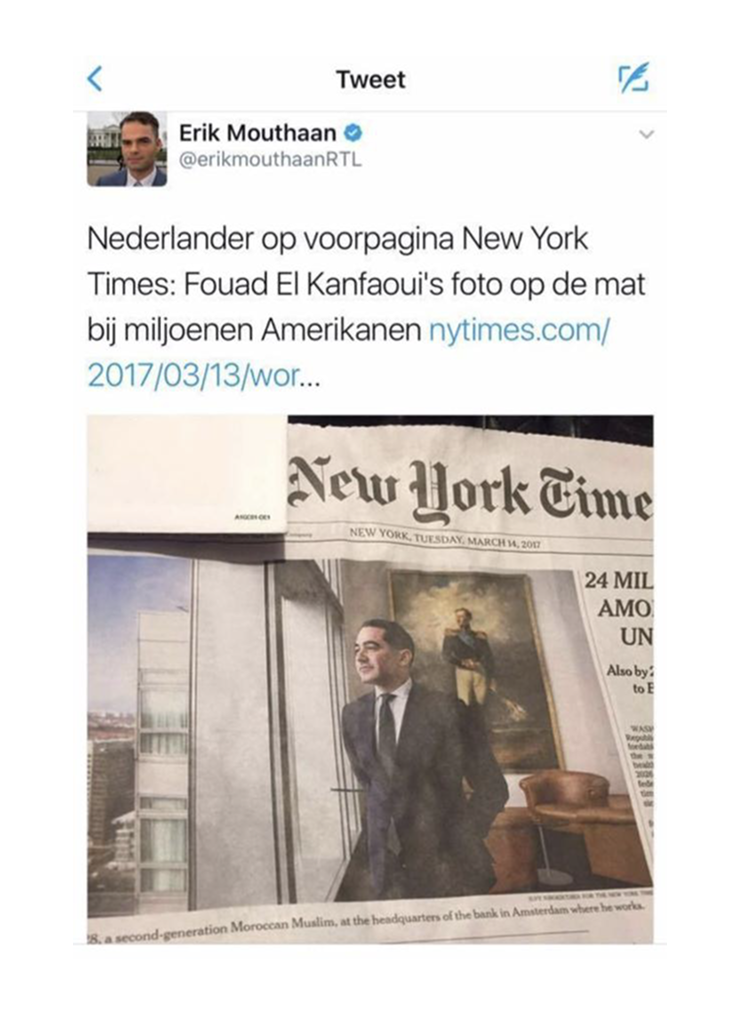740x1015 pixels.
Task: Click the New York Times masthead in photo
Action: [x=471, y=489]
